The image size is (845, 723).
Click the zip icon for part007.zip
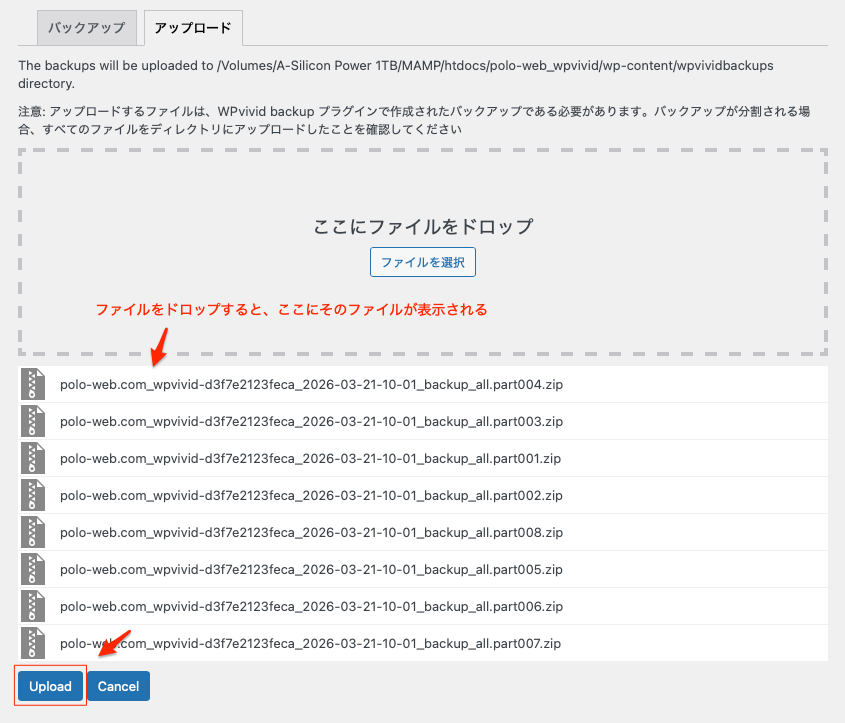coord(34,643)
